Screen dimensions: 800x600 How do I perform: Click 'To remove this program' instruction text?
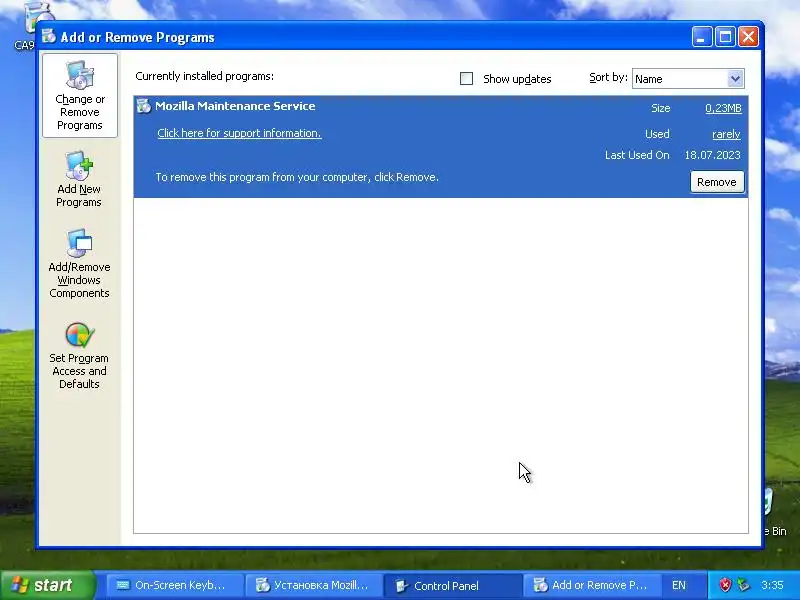tap(297, 177)
